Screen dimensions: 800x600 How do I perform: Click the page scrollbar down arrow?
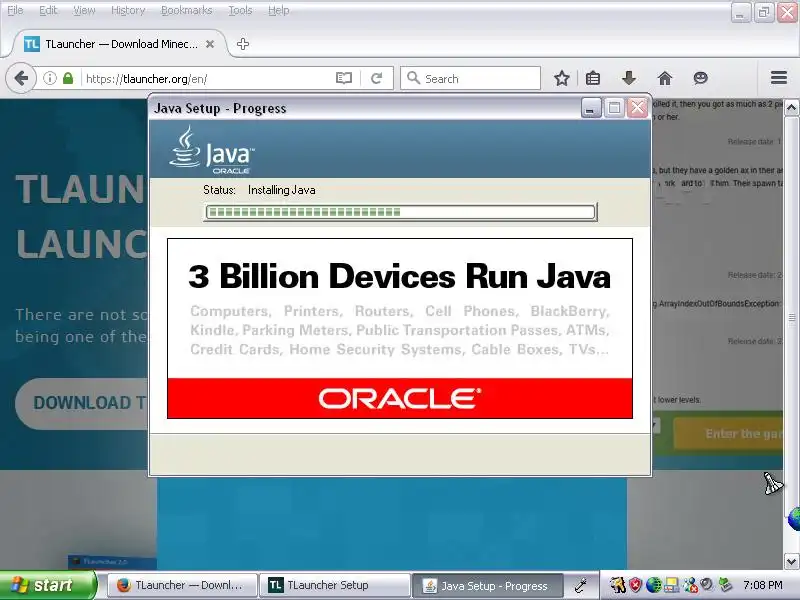coord(791,561)
